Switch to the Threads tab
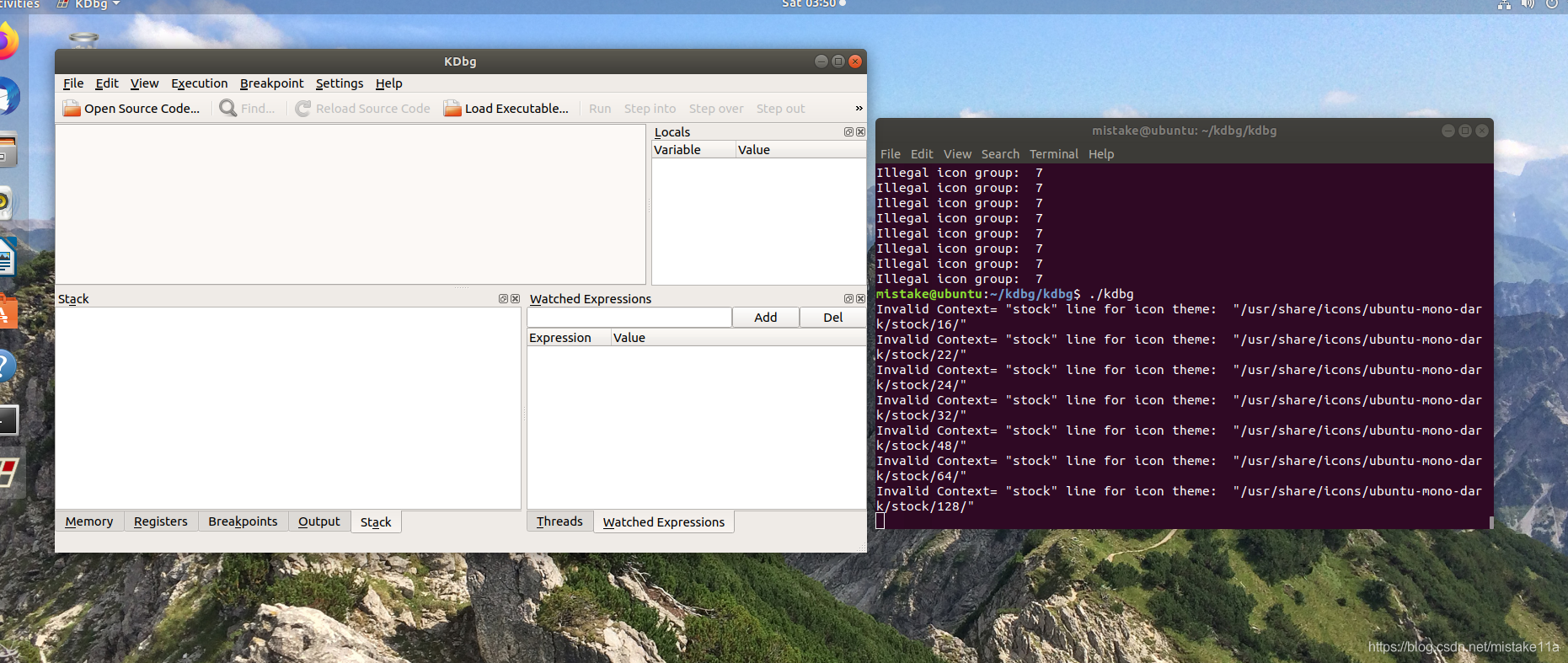The height and width of the screenshot is (663, 1568). click(559, 521)
